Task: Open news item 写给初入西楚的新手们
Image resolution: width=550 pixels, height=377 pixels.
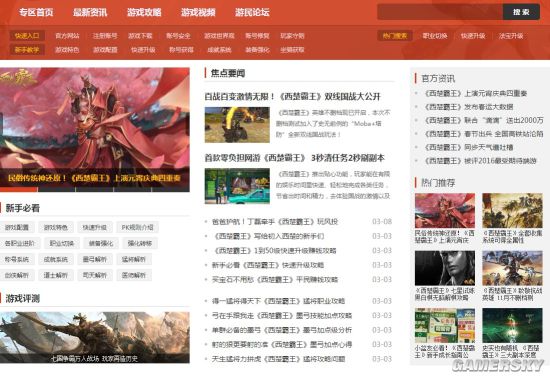Action: point(269,236)
